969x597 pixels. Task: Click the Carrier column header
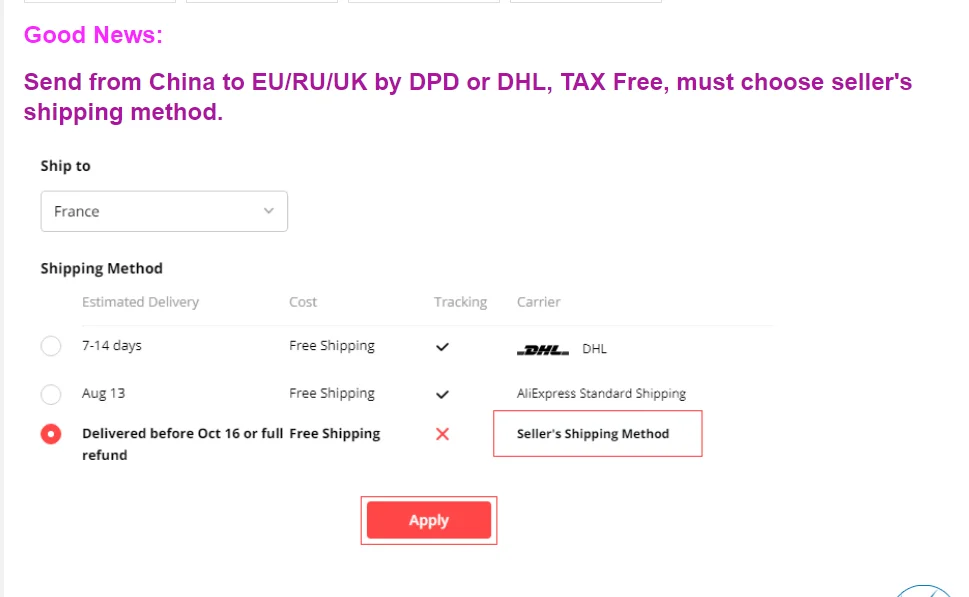pos(538,302)
